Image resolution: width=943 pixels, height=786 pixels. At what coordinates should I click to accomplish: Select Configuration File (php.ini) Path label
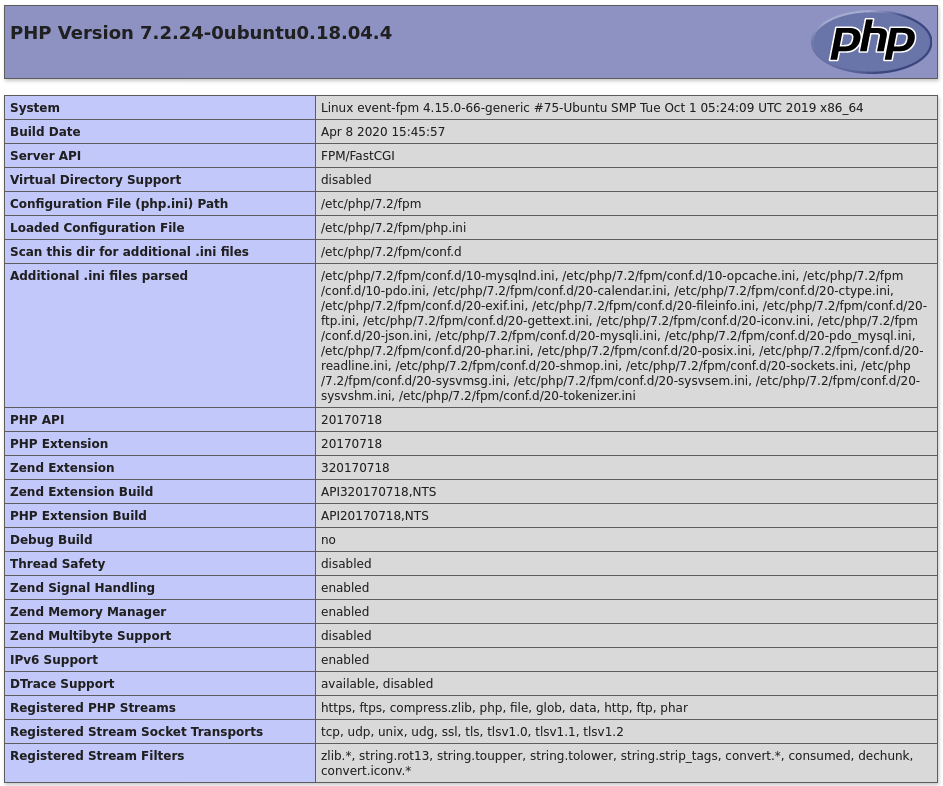(x=119, y=204)
